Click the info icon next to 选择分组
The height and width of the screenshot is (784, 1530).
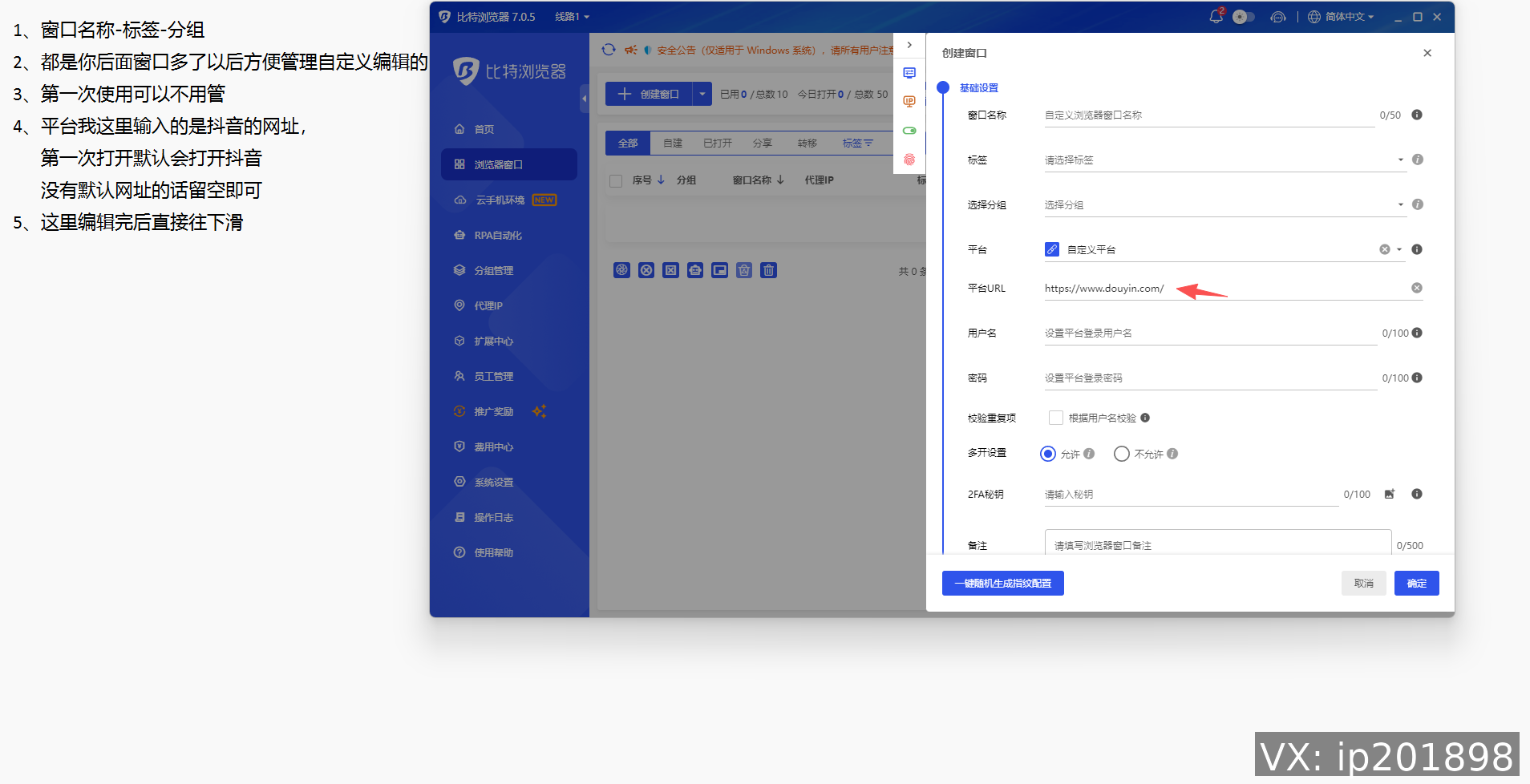1417,204
